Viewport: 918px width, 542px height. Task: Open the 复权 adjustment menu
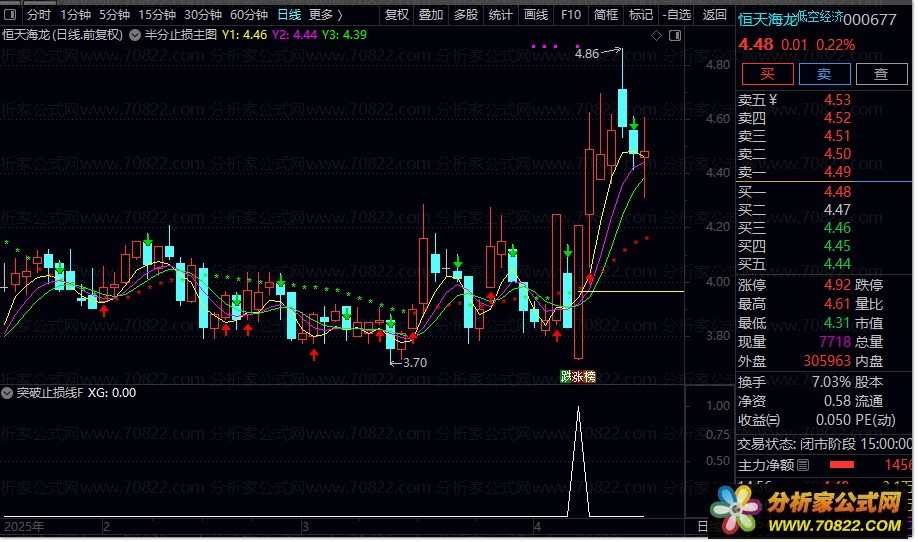point(396,15)
